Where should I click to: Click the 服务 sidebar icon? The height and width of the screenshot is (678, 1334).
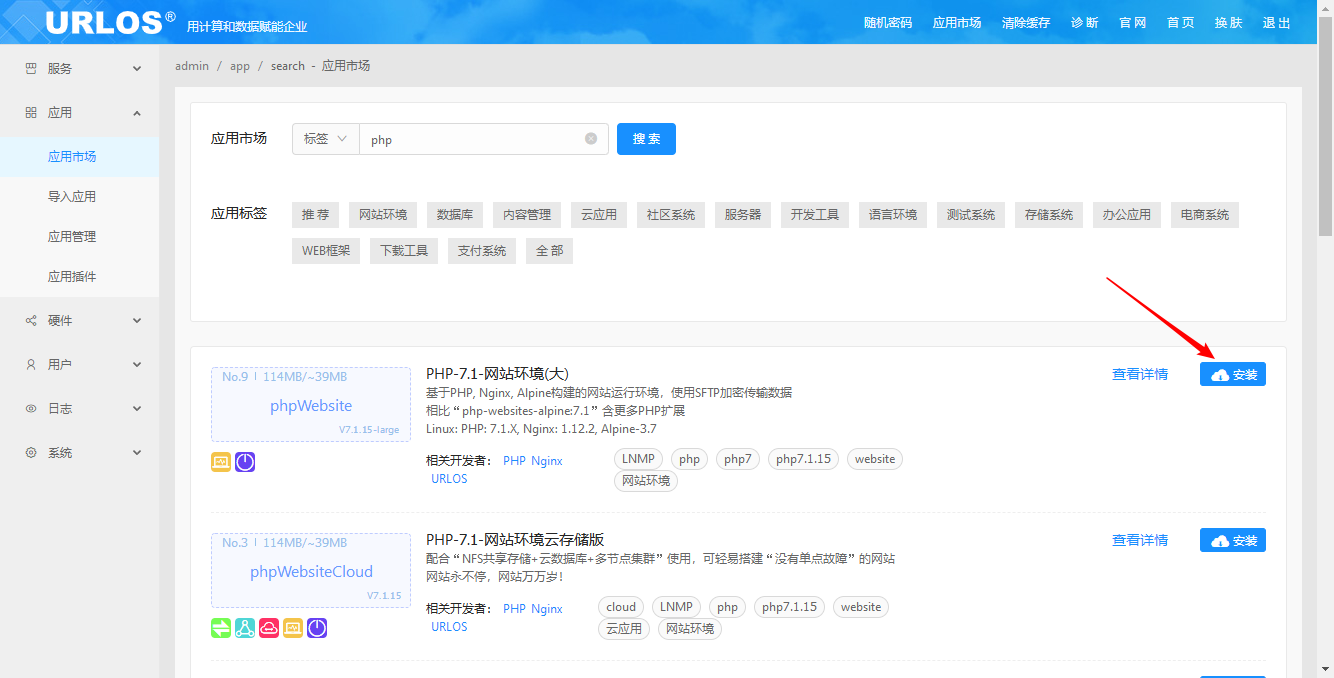point(31,69)
